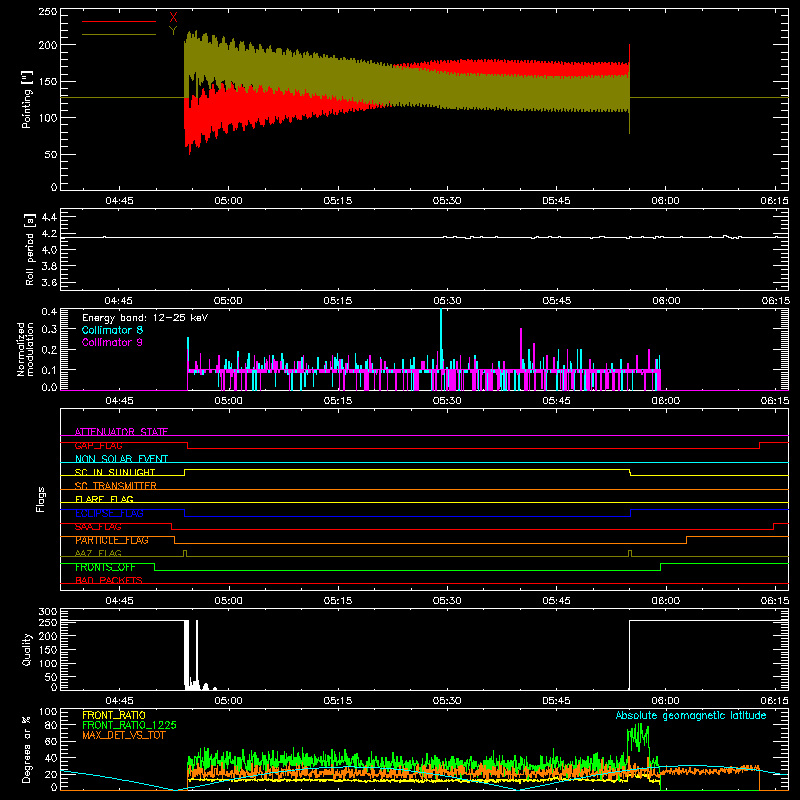The image size is (800, 800).
Task: Click 05:45 time label under modulation plot
Action: coord(556,401)
